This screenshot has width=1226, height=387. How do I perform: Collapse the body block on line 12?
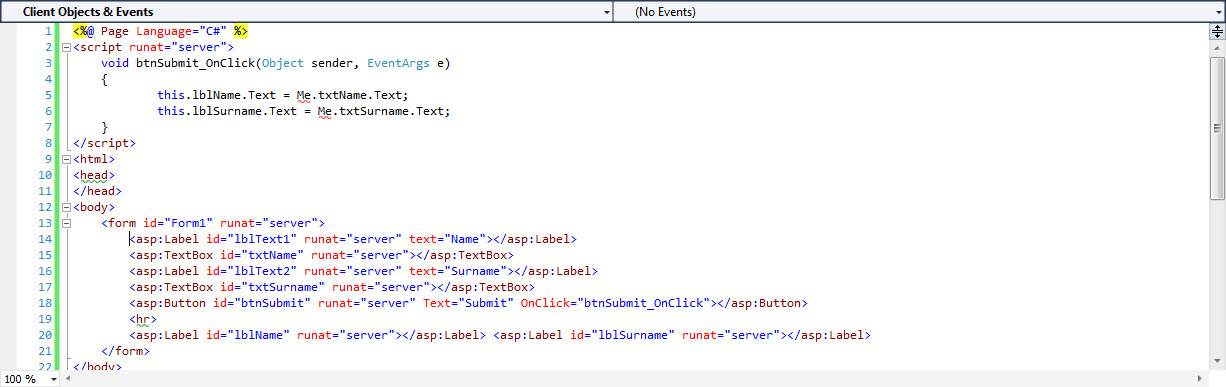pyautogui.click(x=66, y=207)
